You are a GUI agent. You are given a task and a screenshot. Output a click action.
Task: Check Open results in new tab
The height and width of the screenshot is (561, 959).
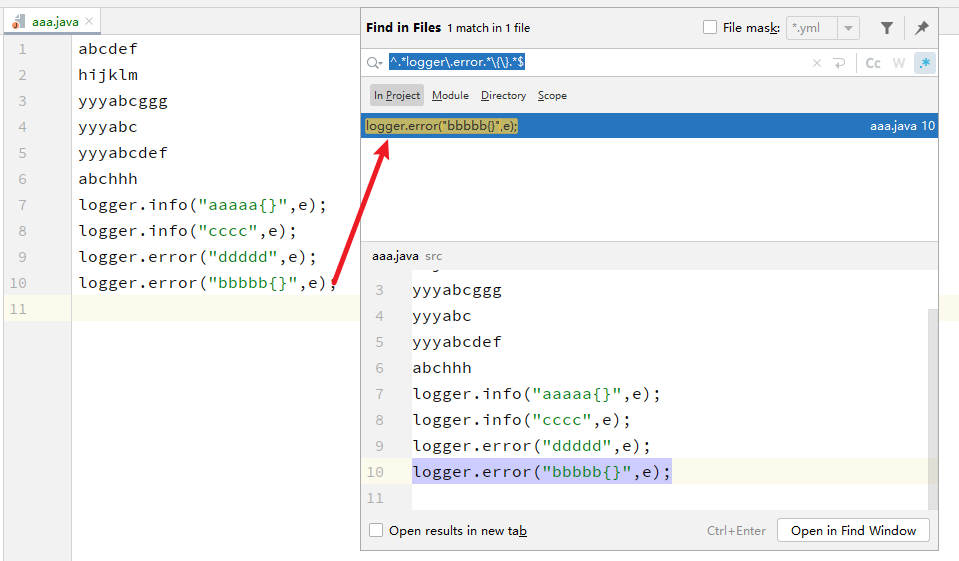376,531
